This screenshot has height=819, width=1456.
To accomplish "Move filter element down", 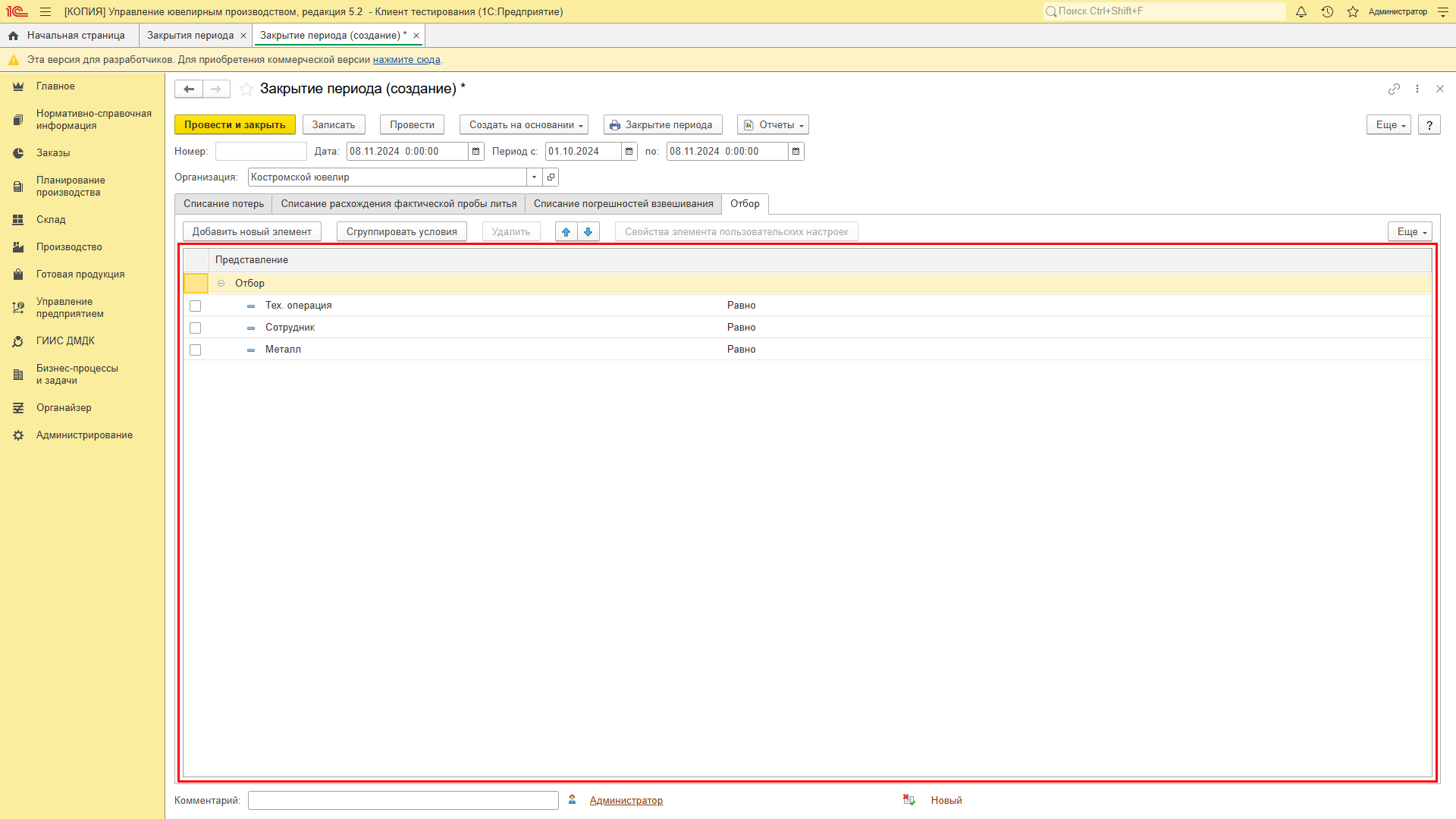I will (x=588, y=232).
